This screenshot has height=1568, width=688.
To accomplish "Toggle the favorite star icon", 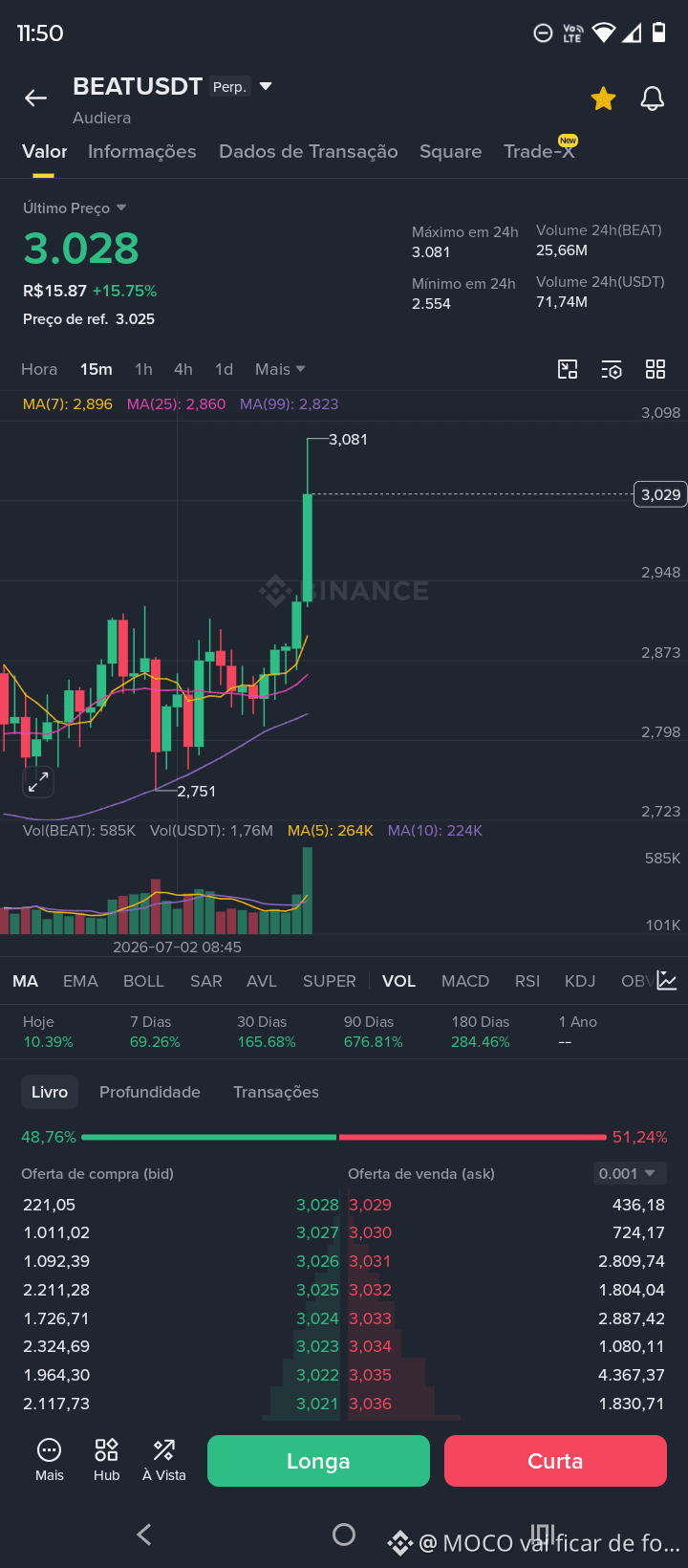I will coord(603,98).
